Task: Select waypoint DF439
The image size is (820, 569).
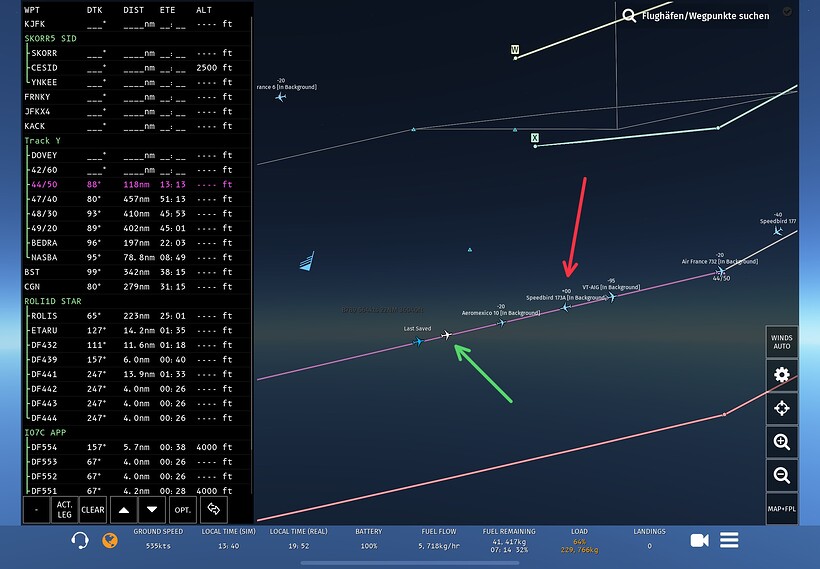Action: click(137, 359)
